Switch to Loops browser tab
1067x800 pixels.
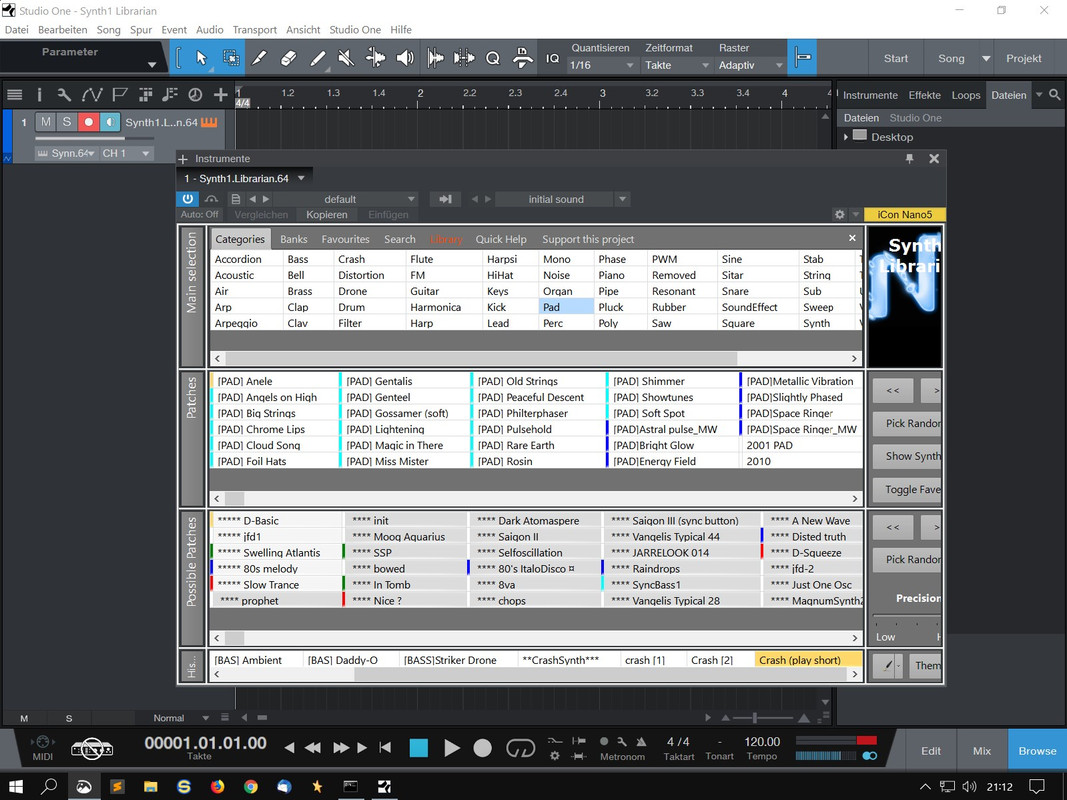[966, 95]
